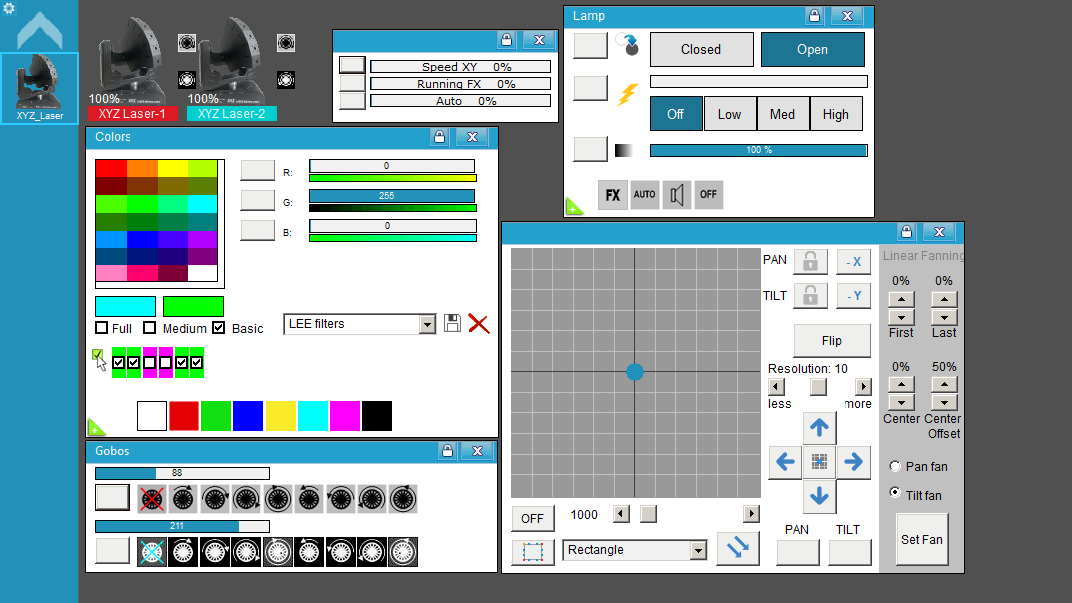Set strobe to Off
The image size is (1072, 603).
675,114
